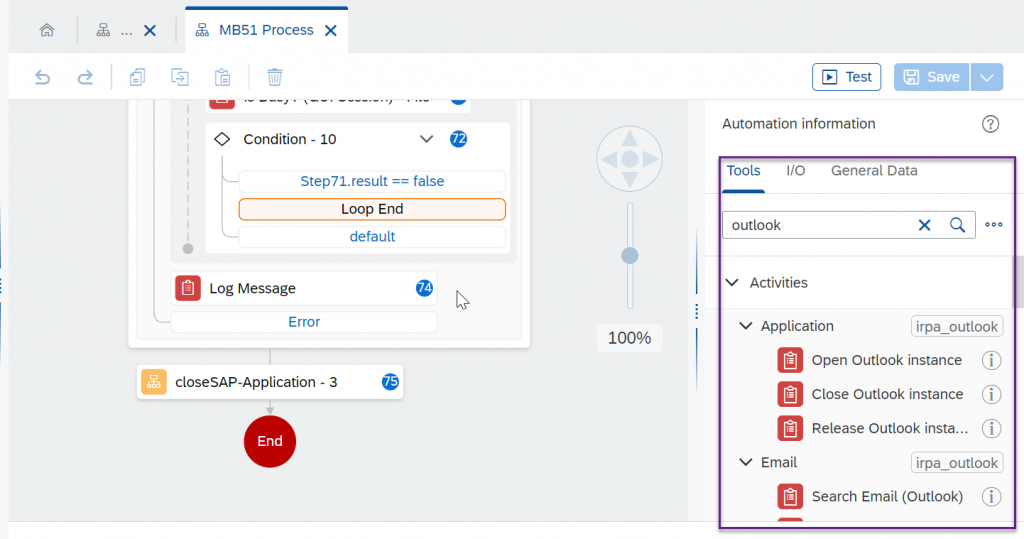The width and height of the screenshot is (1024, 539).
Task: Open the default condition branch
Action: (372, 237)
